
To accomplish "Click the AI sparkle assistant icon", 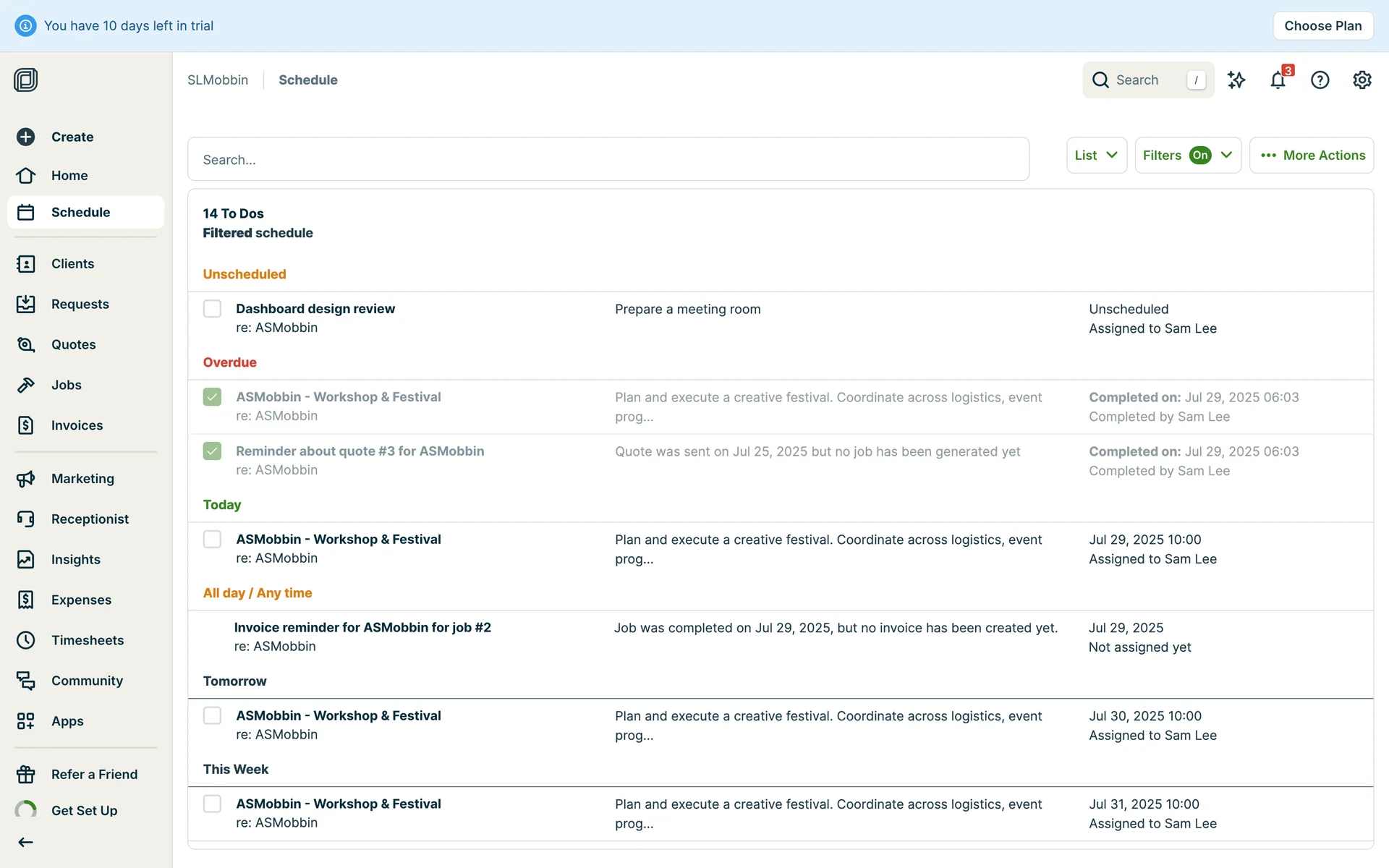I will (x=1236, y=80).
